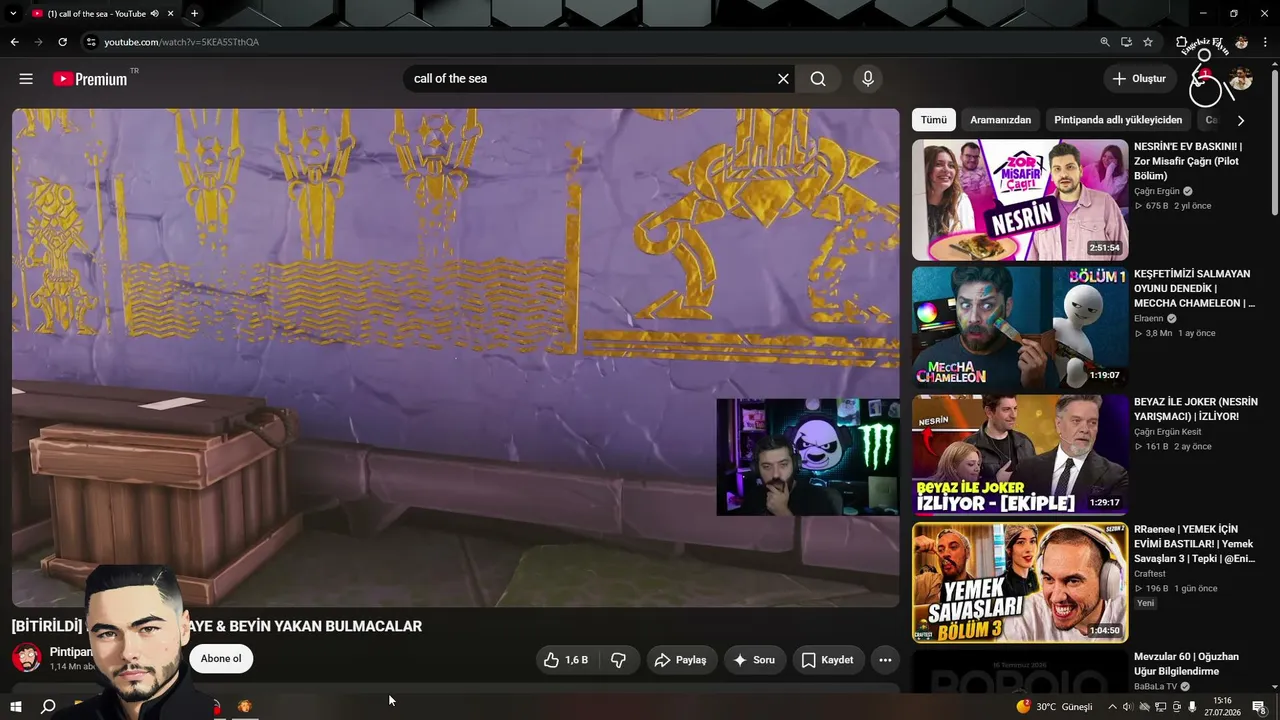Save the video with Kaydet
Screen dimensions: 1280x720
click(827, 660)
